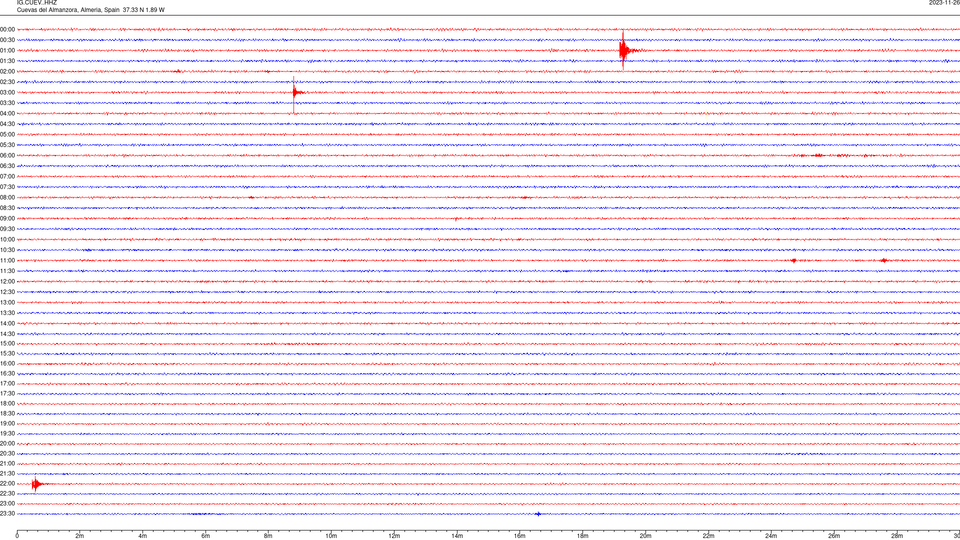Select the 09:00 time label

click(x=7, y=219)
